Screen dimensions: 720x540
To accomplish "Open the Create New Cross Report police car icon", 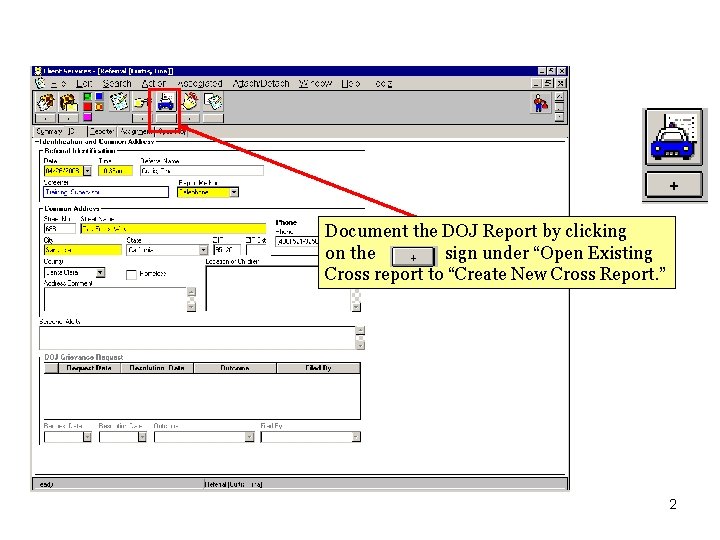I will 166,101.
